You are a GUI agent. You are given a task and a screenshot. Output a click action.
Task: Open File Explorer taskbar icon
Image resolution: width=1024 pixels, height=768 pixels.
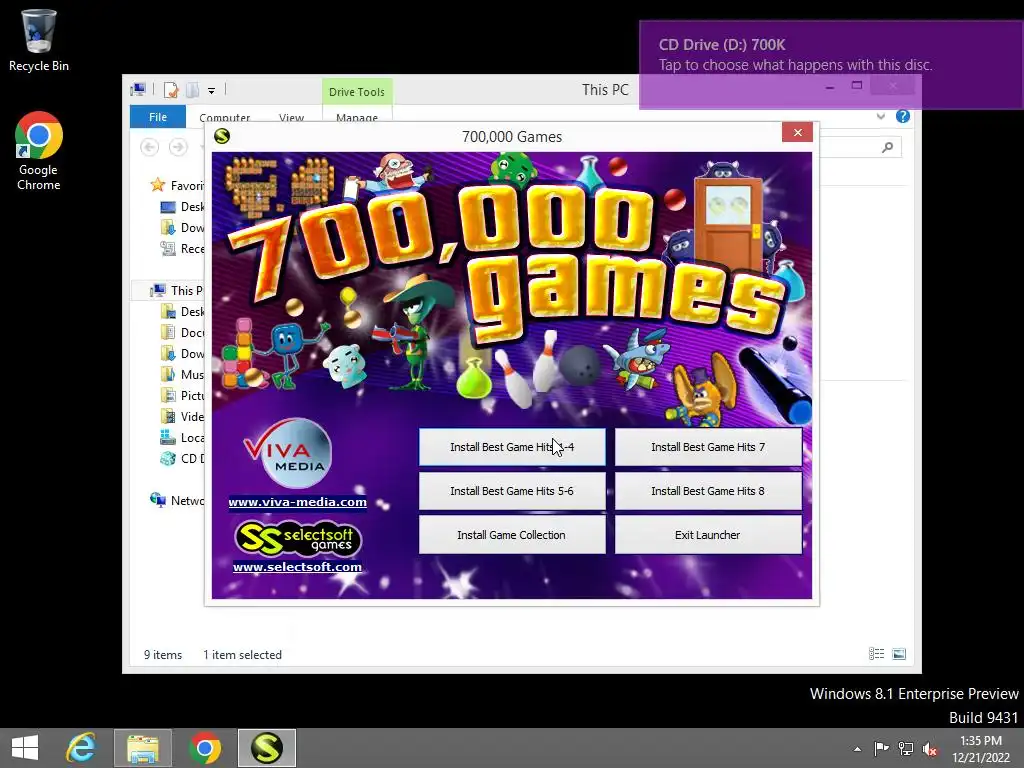pyautogui.click(x=143, y=748)
